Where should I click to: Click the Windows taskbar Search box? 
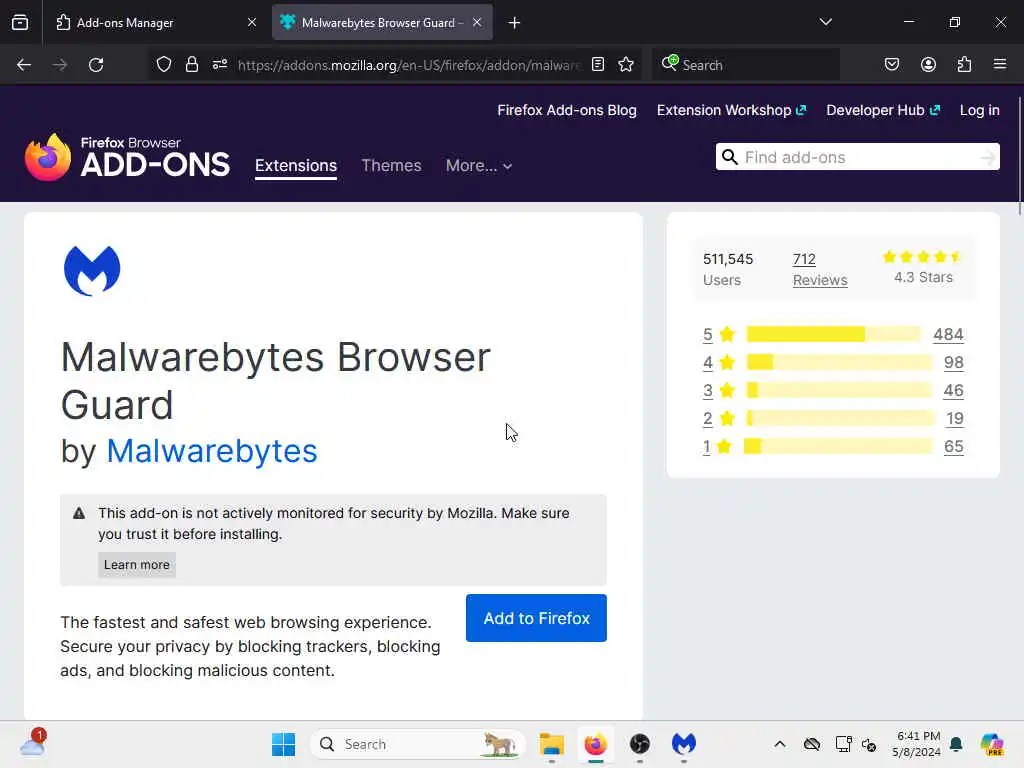[418, 744]
